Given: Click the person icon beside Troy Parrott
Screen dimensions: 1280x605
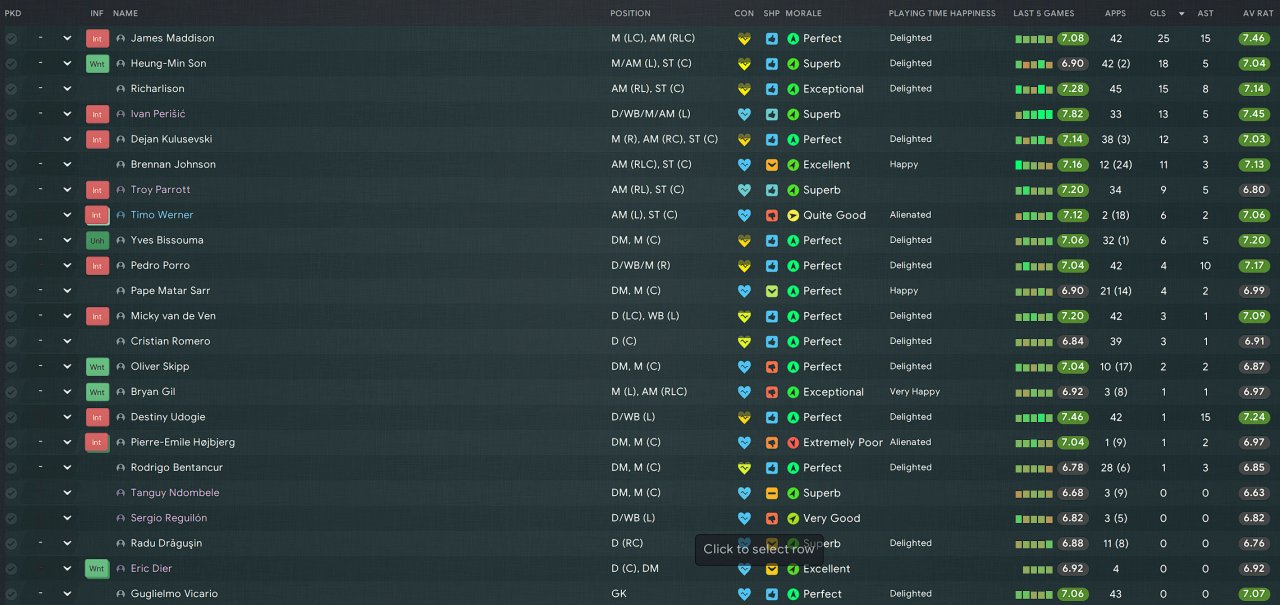Looking at the screenshot, I should coord(121,190).
